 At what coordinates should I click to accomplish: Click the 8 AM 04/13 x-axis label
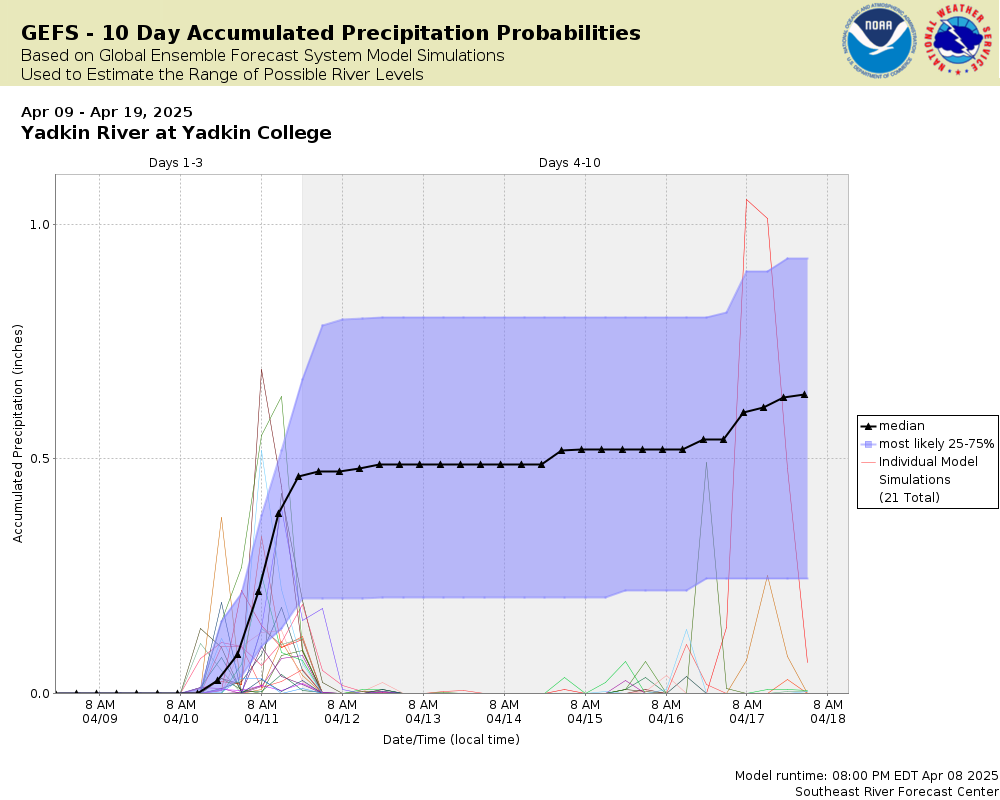click(423, 712)
